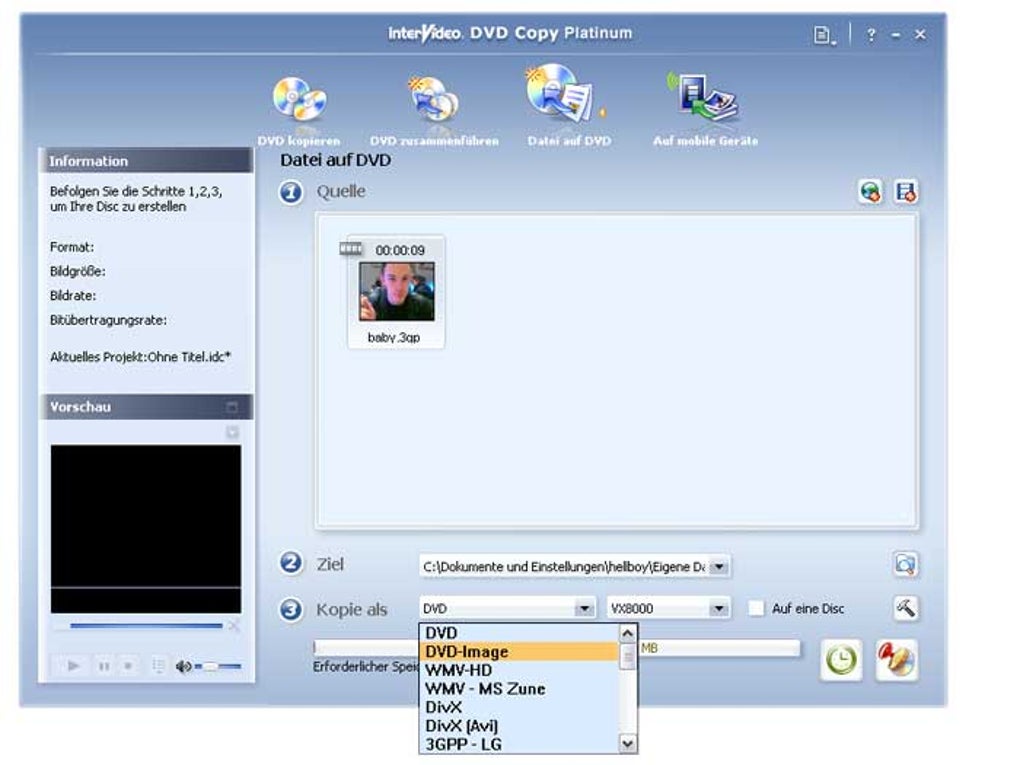Click the green clock schedule button
The height and width of the screenshot is (765, 1020).
pyautogui.click(x=841, y=660)
